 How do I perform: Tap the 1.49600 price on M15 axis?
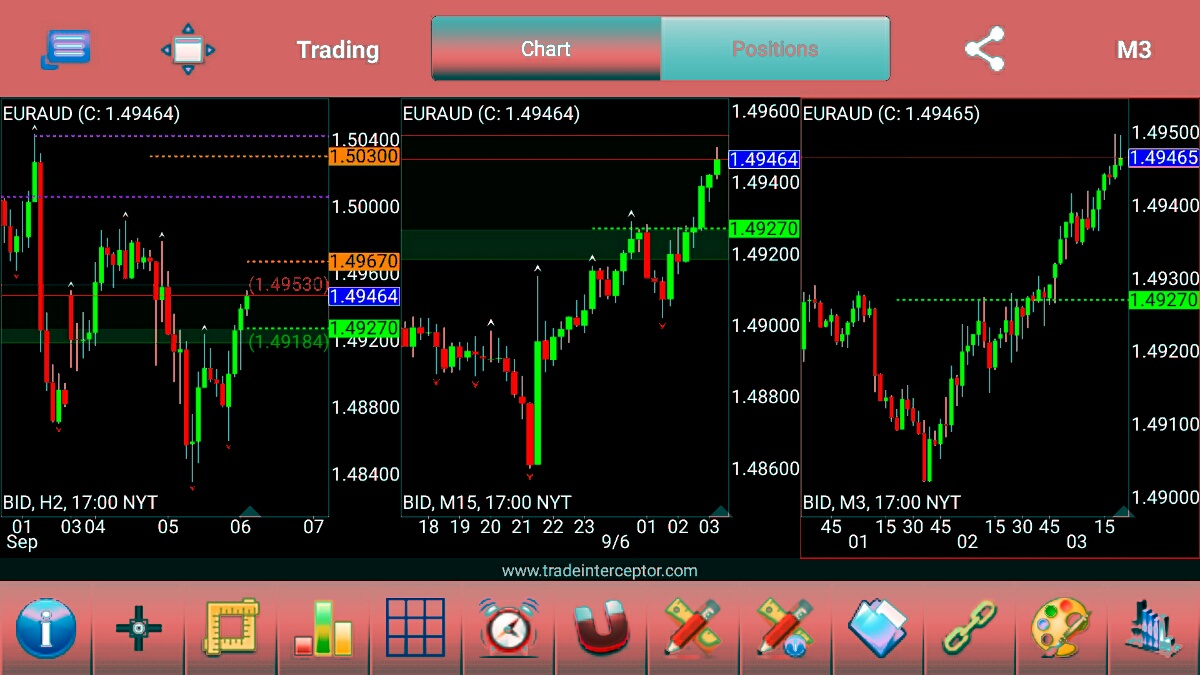(766, 111)
